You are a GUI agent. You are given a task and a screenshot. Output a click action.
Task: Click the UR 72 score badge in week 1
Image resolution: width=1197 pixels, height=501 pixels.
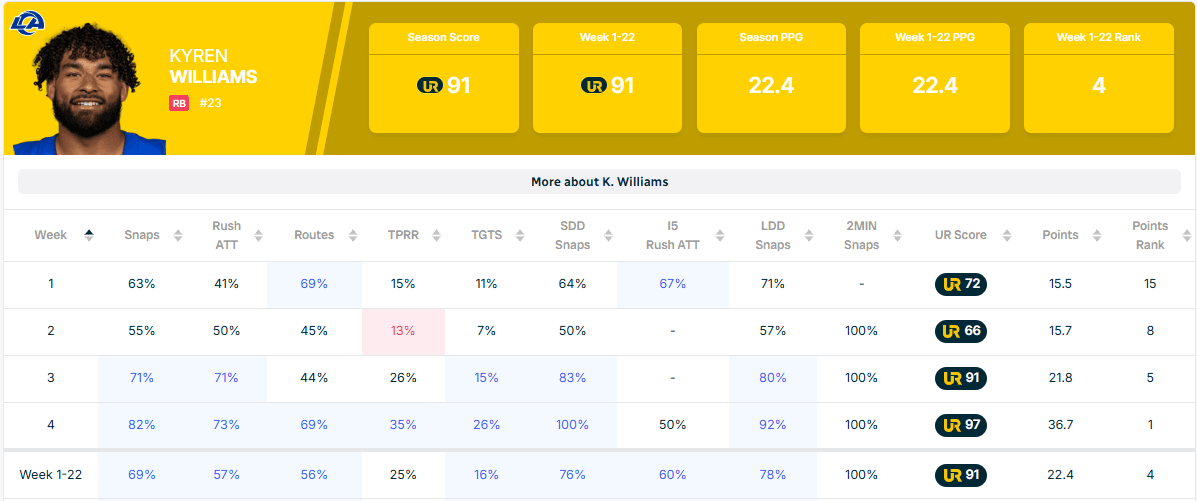click(x=960, y=284)
